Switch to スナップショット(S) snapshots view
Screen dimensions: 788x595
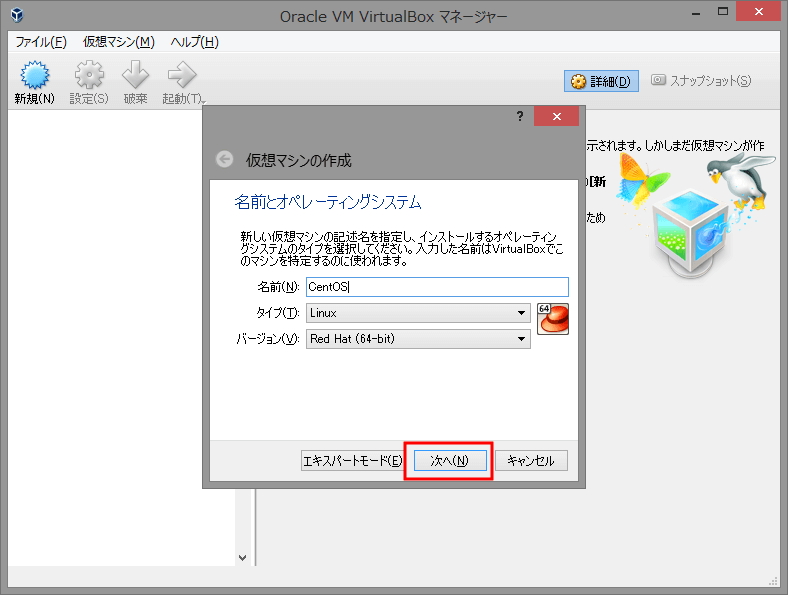pos(701,80)
